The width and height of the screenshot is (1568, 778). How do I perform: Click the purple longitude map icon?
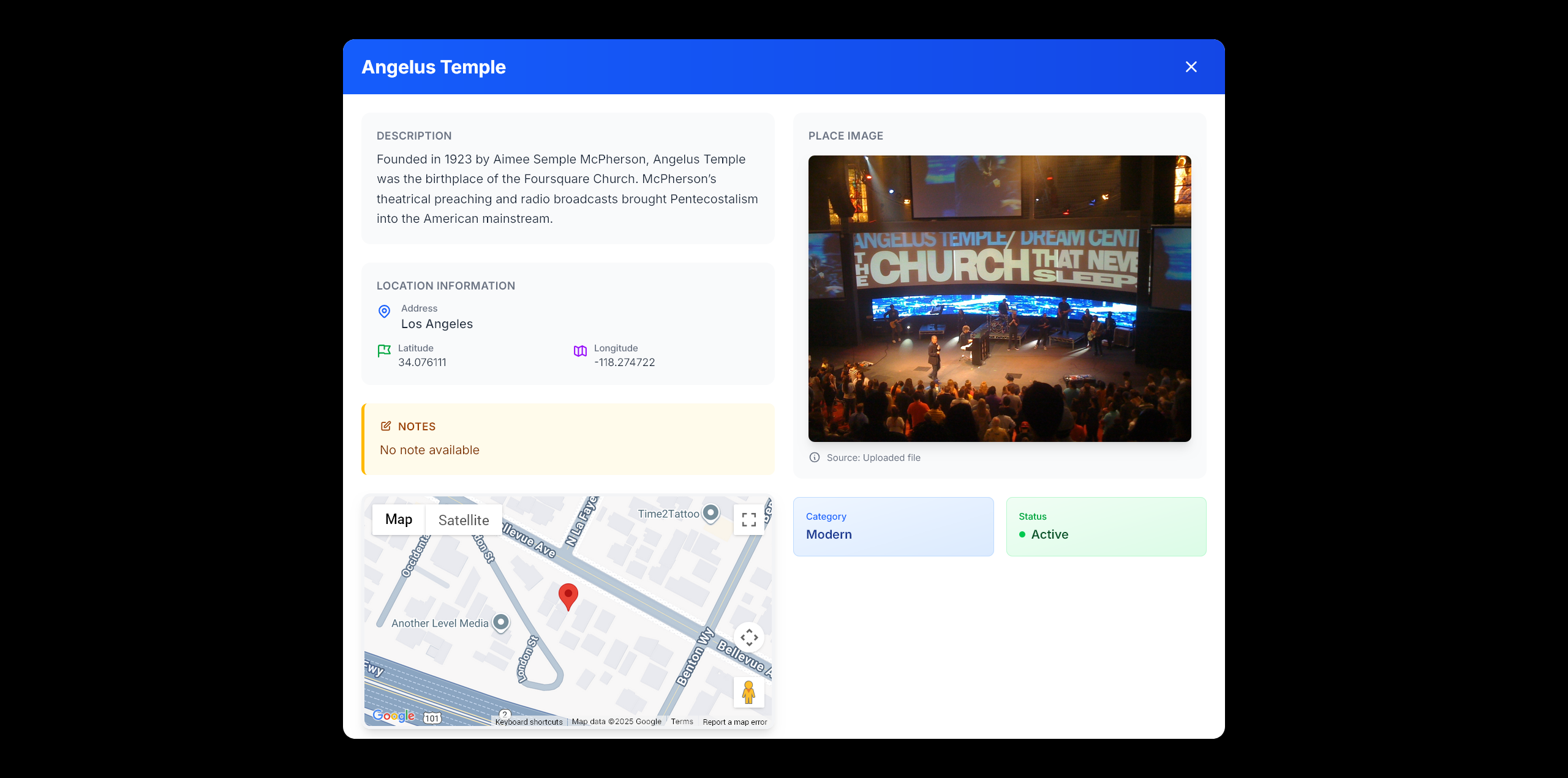[x=580, y=351]
